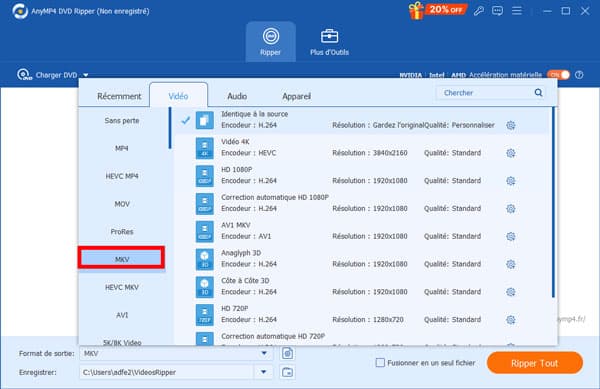Open settings gear for Correction automatique HD 1080P
The width and height of the screenshot is (600, 389).
tap(510, 208)
